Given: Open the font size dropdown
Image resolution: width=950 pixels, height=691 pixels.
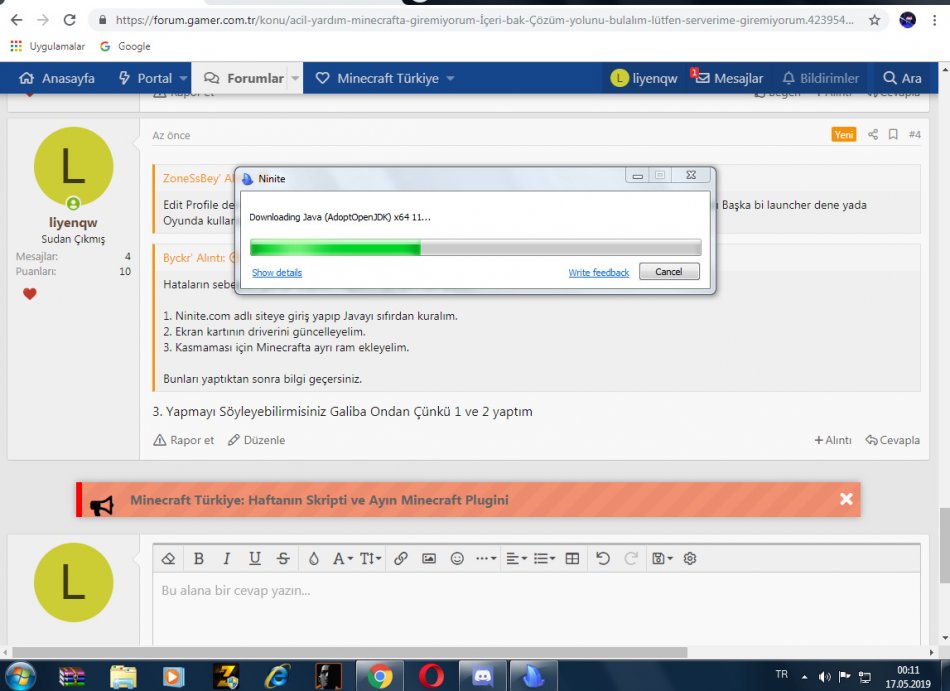Looking at the screenshot, I should [x=370, y=558].
